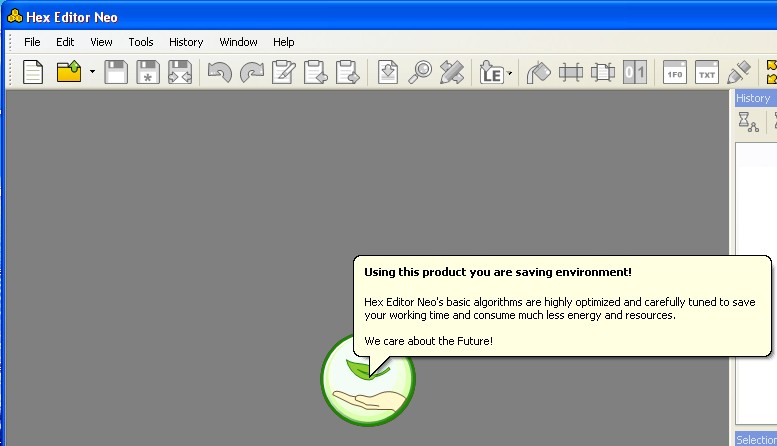
Task: Click the clipboard with right arrow icon
Action: (347, 72)
